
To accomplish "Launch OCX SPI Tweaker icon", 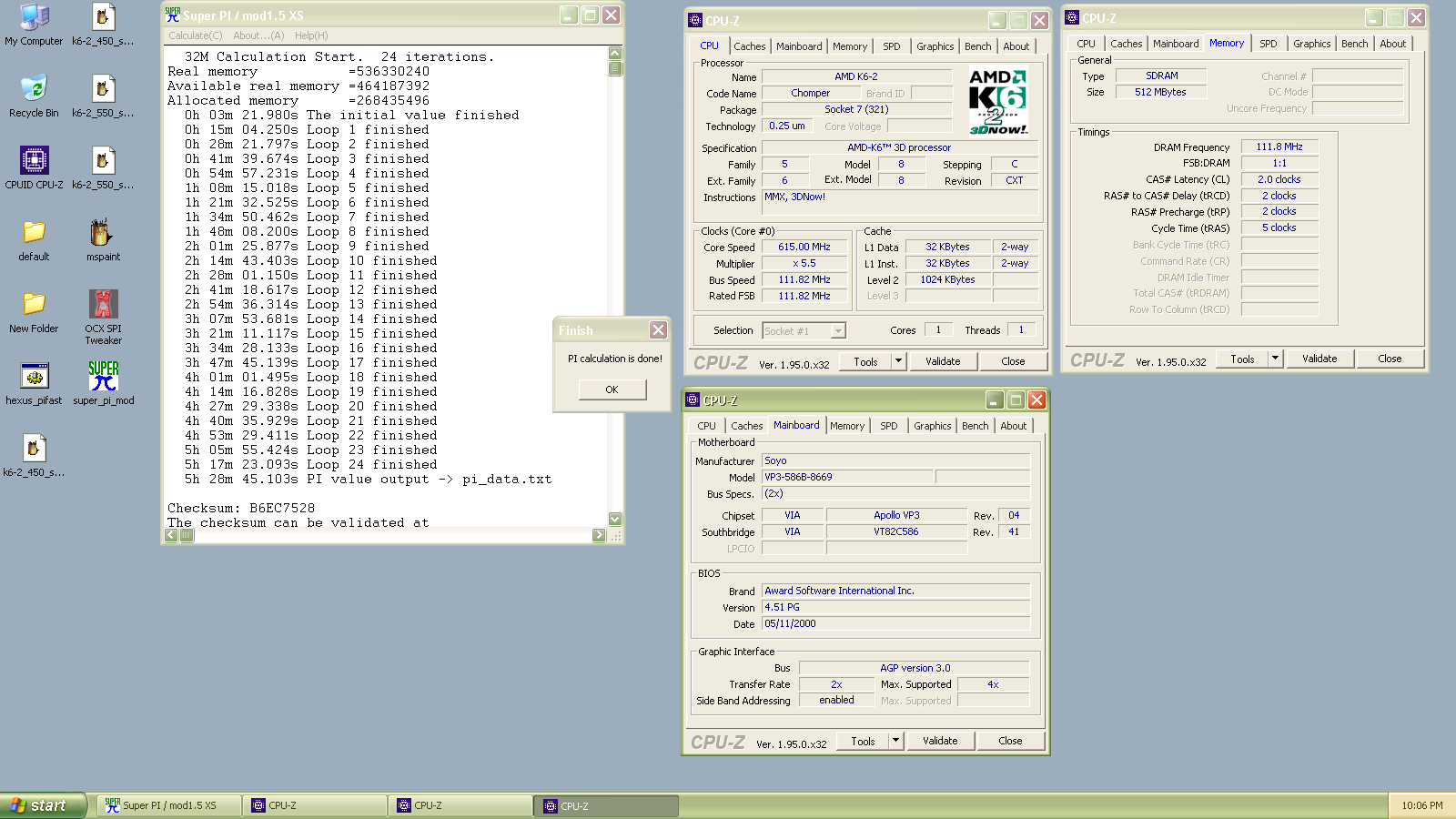I will (103, 318).
